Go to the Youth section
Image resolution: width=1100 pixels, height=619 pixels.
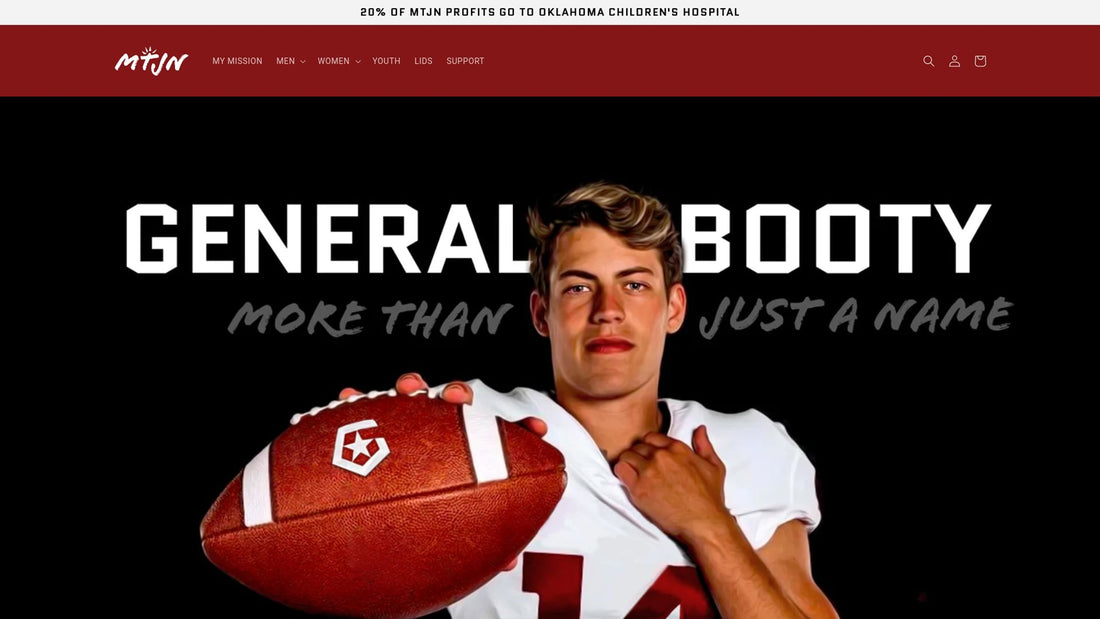pyautogui.click(x=386, y=61)
